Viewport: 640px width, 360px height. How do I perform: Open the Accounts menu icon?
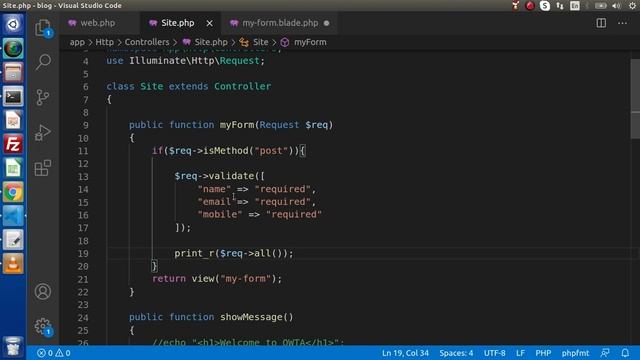click(43, 291)
